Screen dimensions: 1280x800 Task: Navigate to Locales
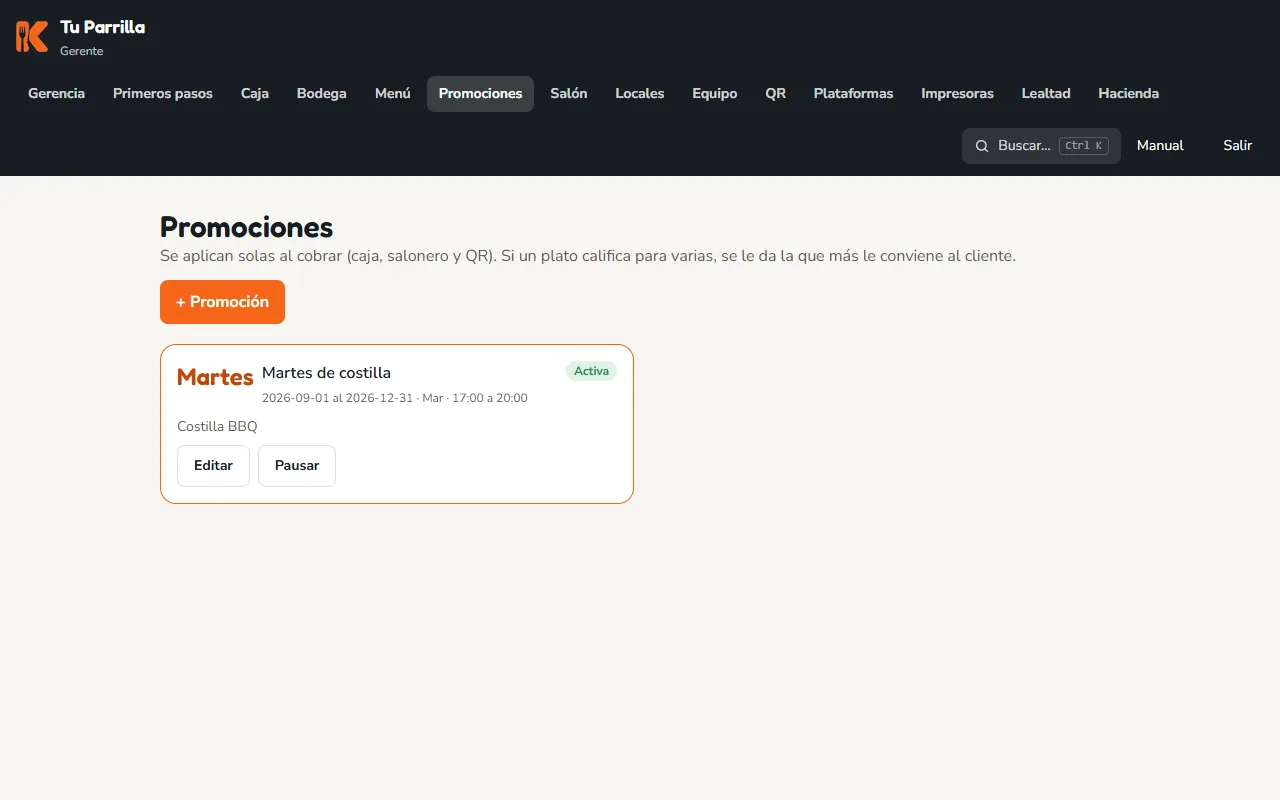(x=640, y=94)
